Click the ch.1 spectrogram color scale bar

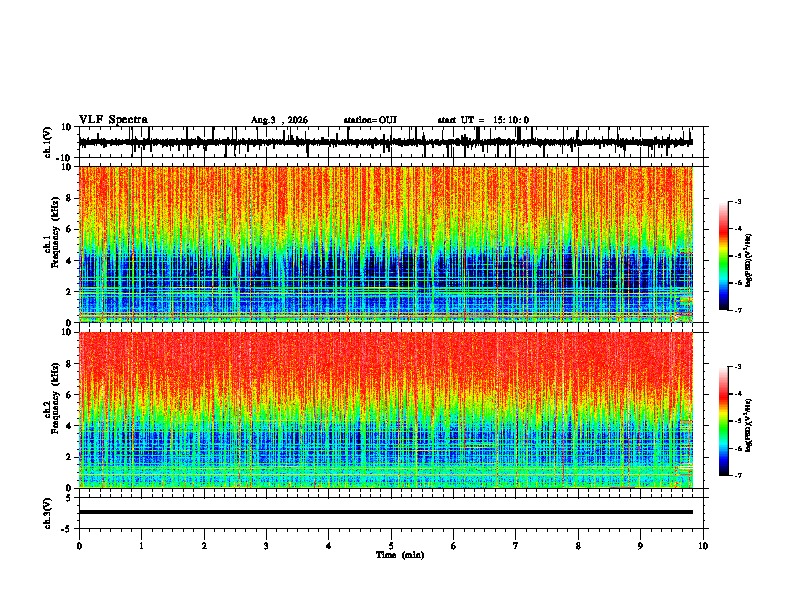[x=724, y=256]
